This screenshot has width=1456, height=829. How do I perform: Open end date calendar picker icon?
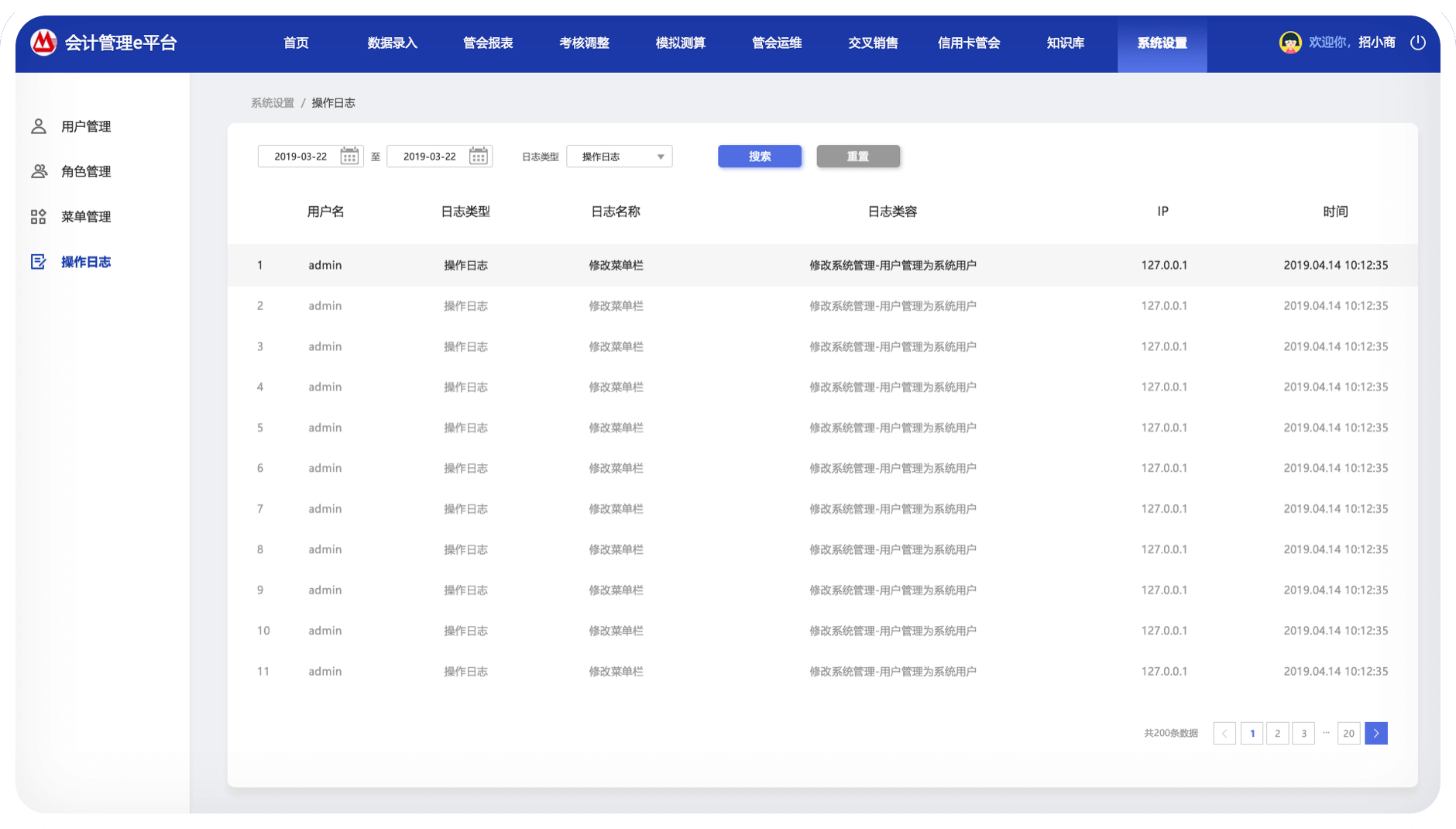click(479, 157)
